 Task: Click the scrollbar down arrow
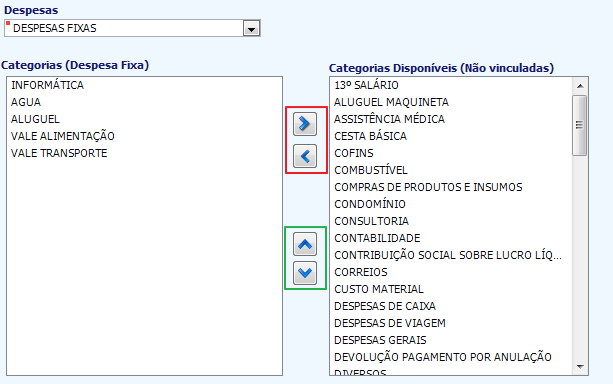[580, 367]
